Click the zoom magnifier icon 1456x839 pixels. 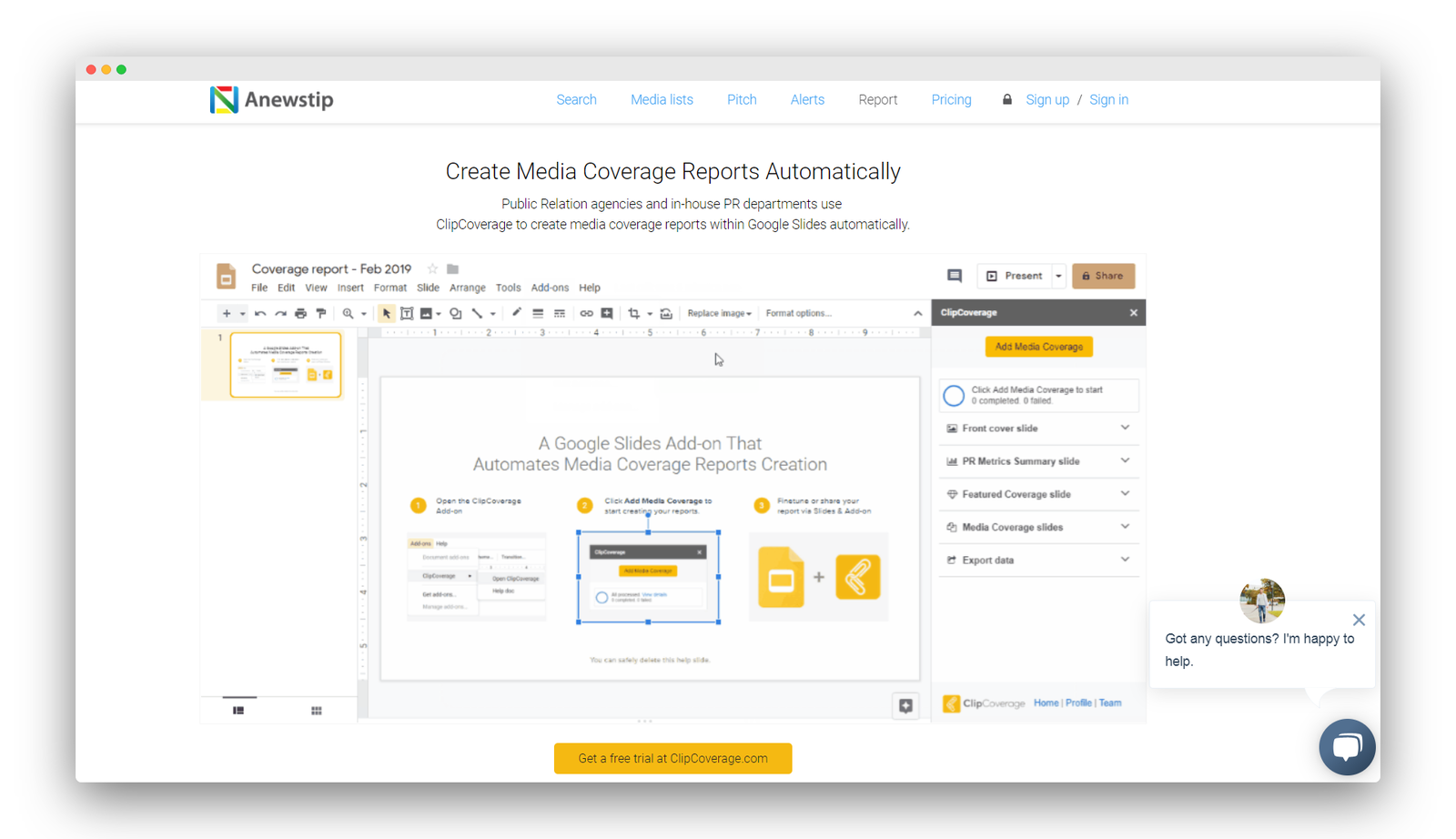click(348, 313)
